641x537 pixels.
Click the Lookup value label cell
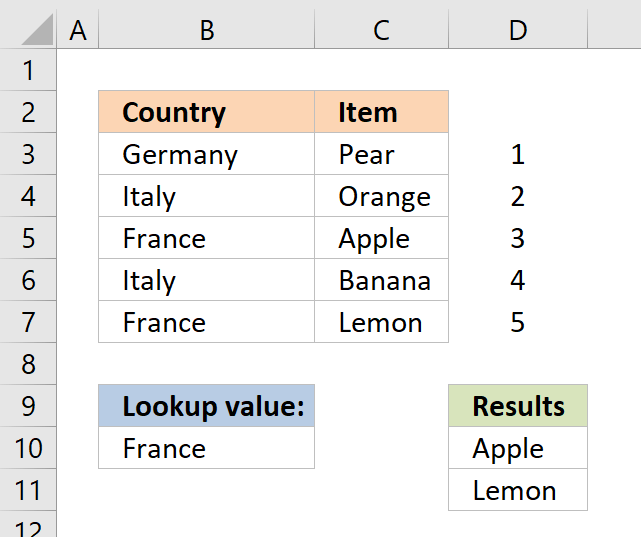pos(206,406)
